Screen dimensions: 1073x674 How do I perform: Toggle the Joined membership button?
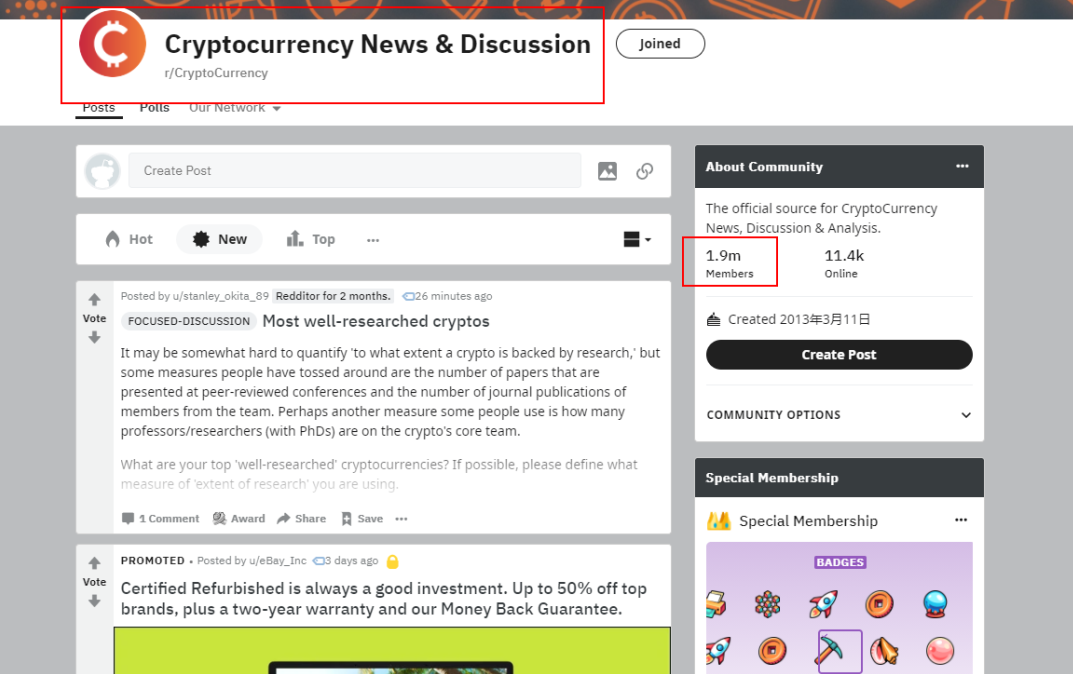(660, 44)
